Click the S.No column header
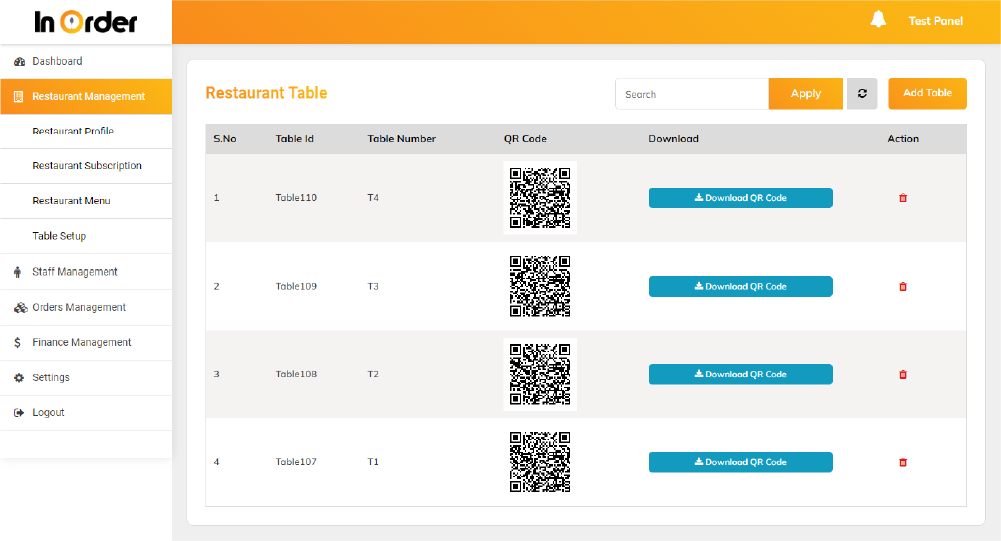This screenshot has height=541, width=1001. click(x=225, y=139)
